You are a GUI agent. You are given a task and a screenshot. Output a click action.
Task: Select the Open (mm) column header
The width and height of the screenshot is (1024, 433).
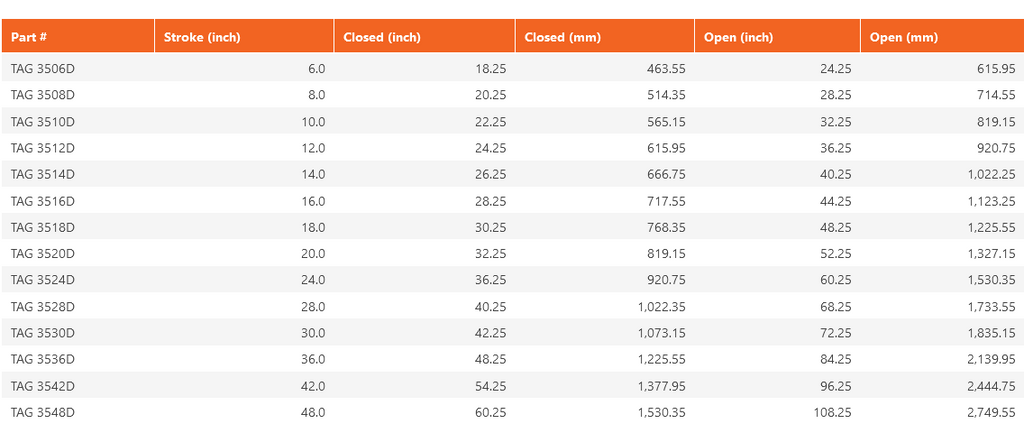point(904,37)
